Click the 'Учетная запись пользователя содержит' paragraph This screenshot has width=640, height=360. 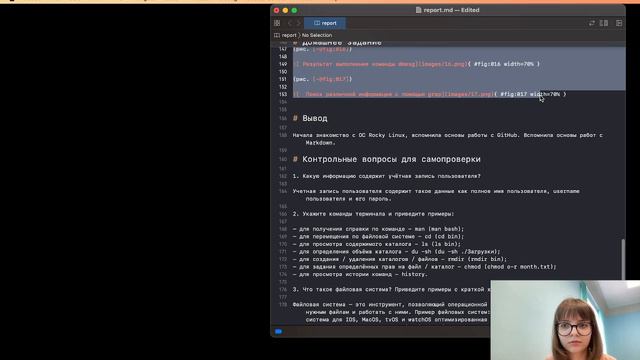(436, 195)
